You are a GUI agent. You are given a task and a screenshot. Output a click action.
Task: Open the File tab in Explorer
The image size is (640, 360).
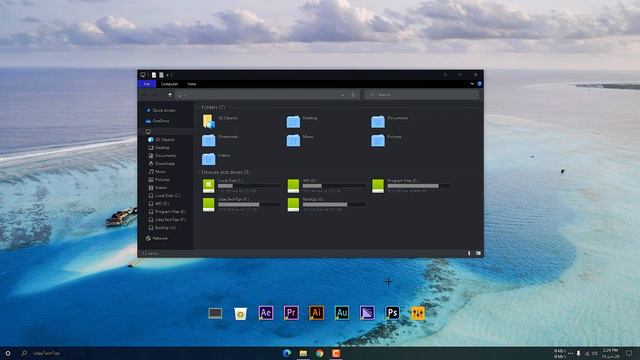(x=147, y=84)
